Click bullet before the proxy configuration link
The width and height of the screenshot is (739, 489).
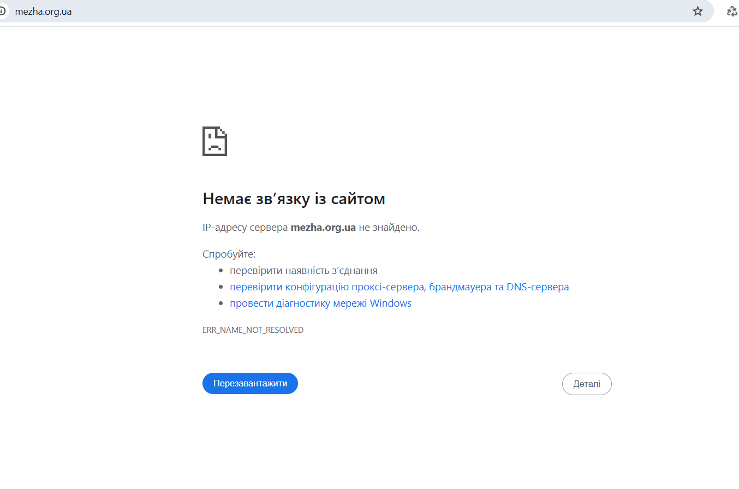point(219,287)
